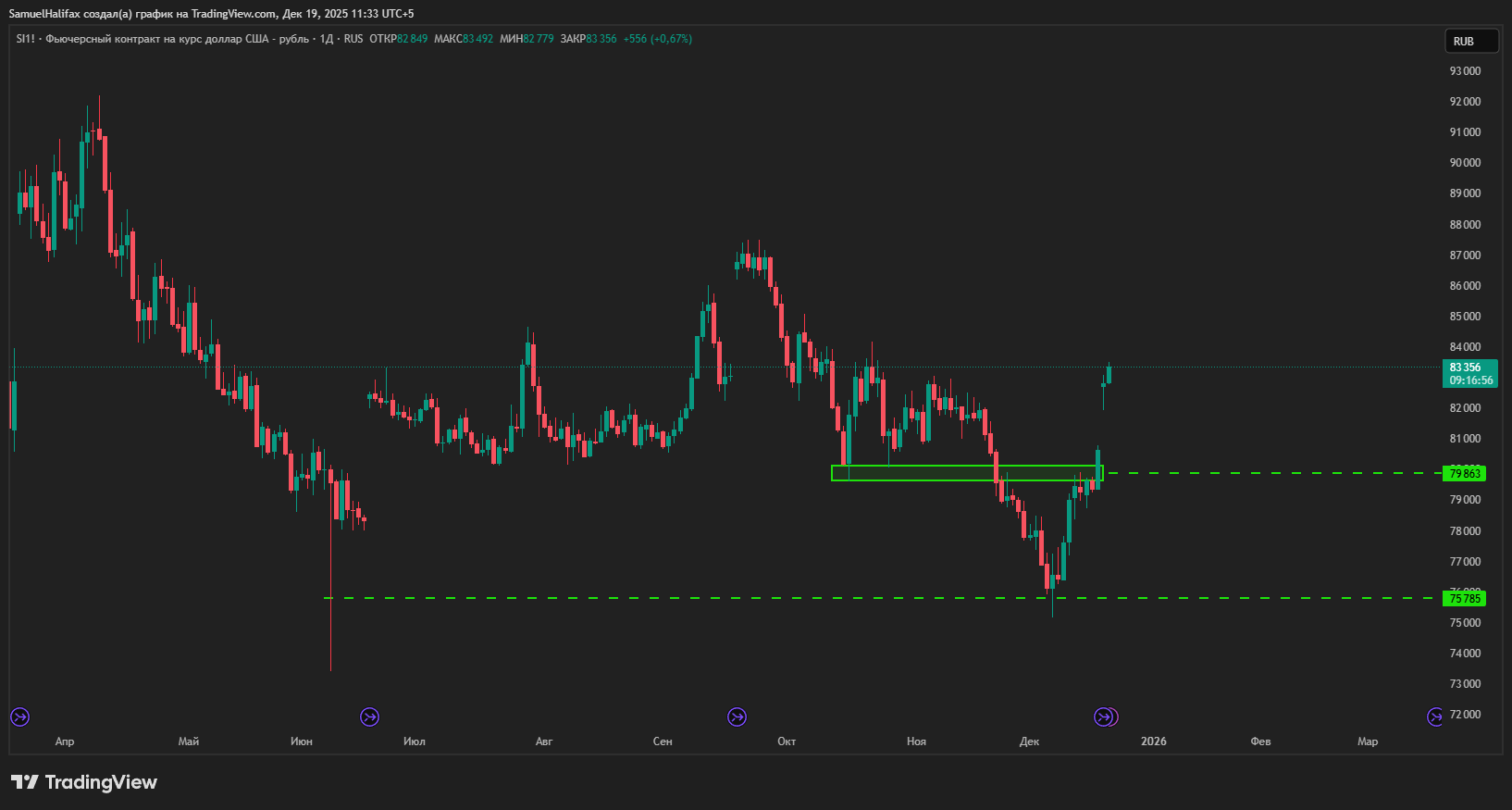Click the 75 785 green price label
The height and width of the screenshot is (810, 1512).
coord(1465,598)
